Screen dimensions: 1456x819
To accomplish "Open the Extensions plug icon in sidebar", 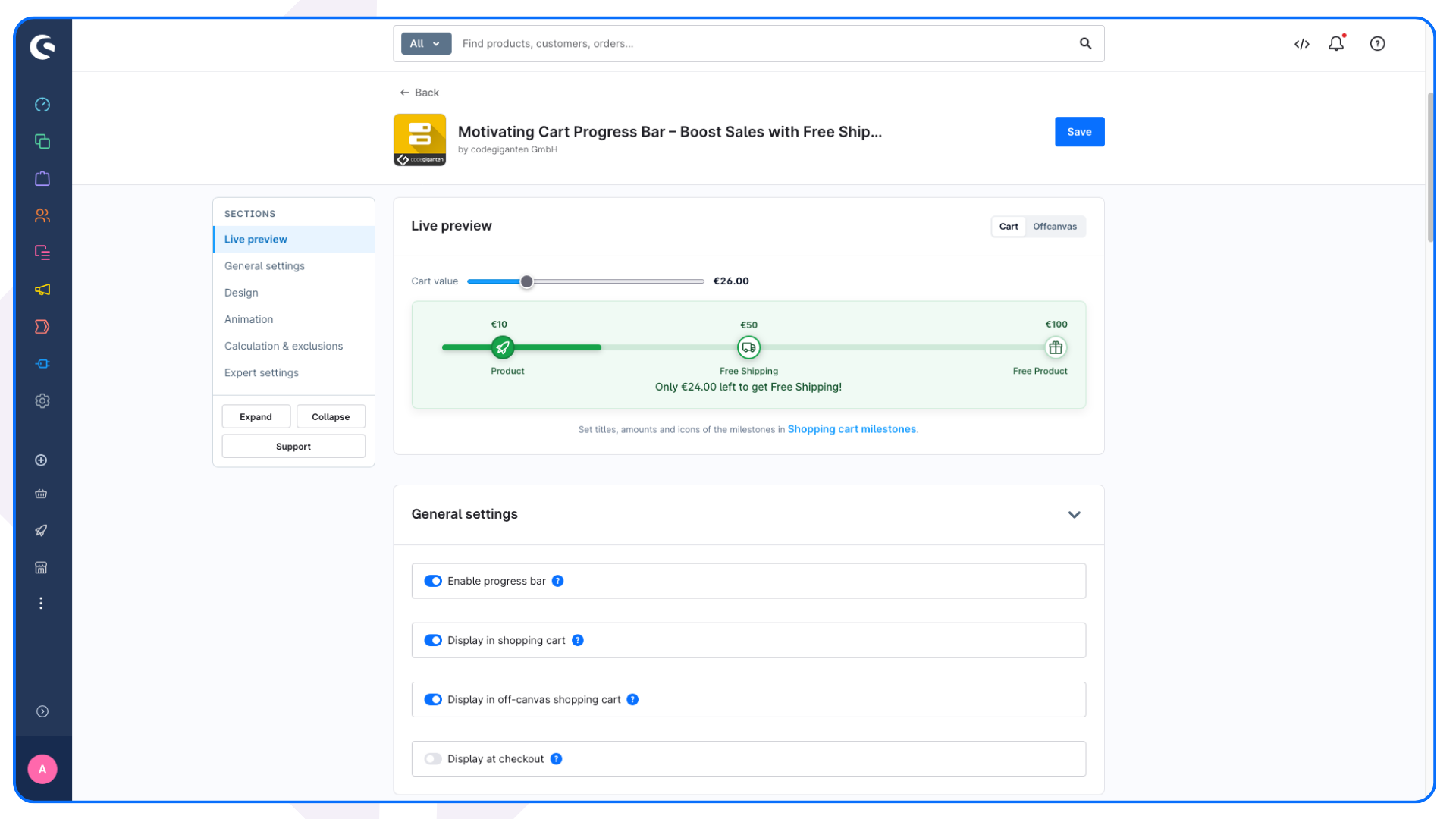I will coord(42,364).
